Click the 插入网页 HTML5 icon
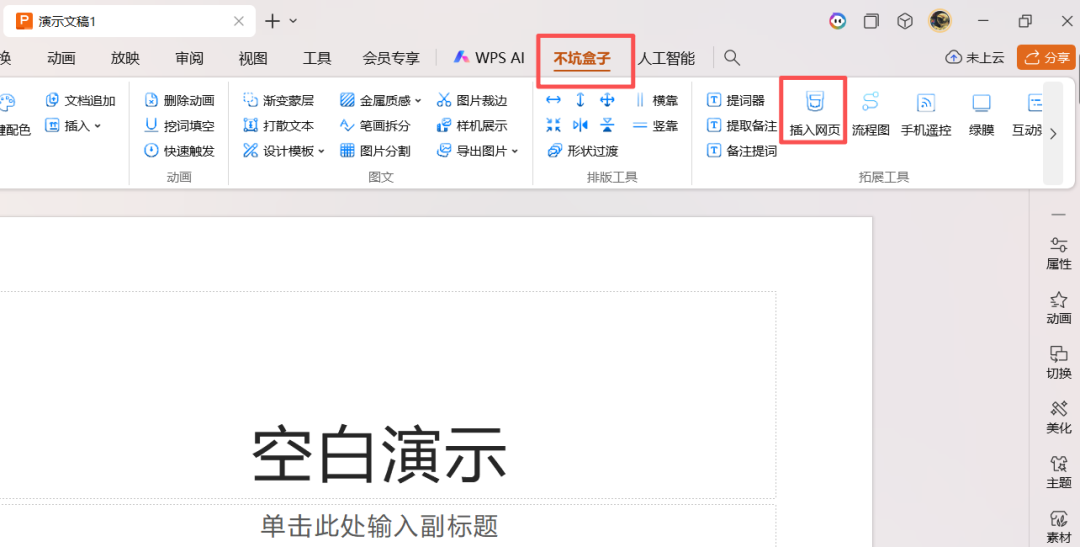This screenshot has width=1080, height=547. [814, 102]
